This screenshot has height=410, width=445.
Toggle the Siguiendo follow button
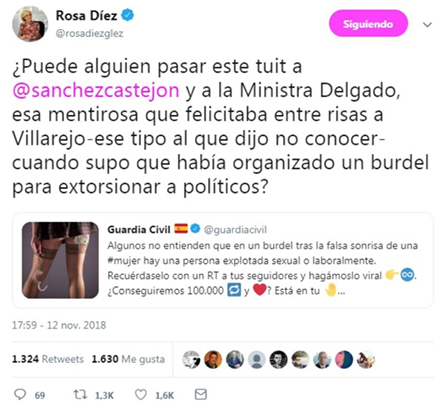pyautogui.click(x=368, y=24)
